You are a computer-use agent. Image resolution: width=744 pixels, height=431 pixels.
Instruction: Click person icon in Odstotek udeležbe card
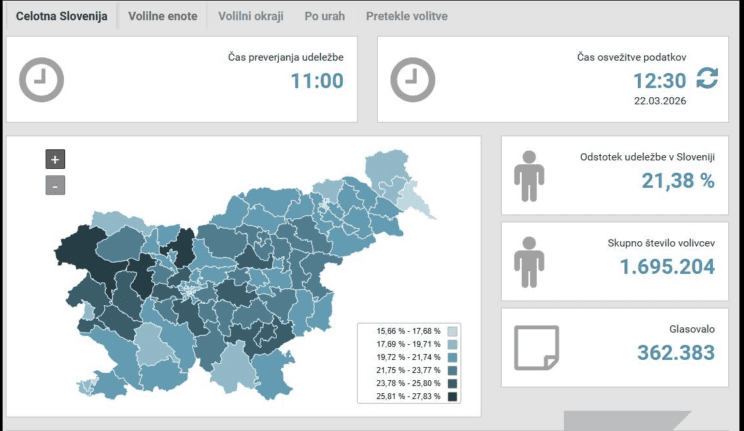529,176
